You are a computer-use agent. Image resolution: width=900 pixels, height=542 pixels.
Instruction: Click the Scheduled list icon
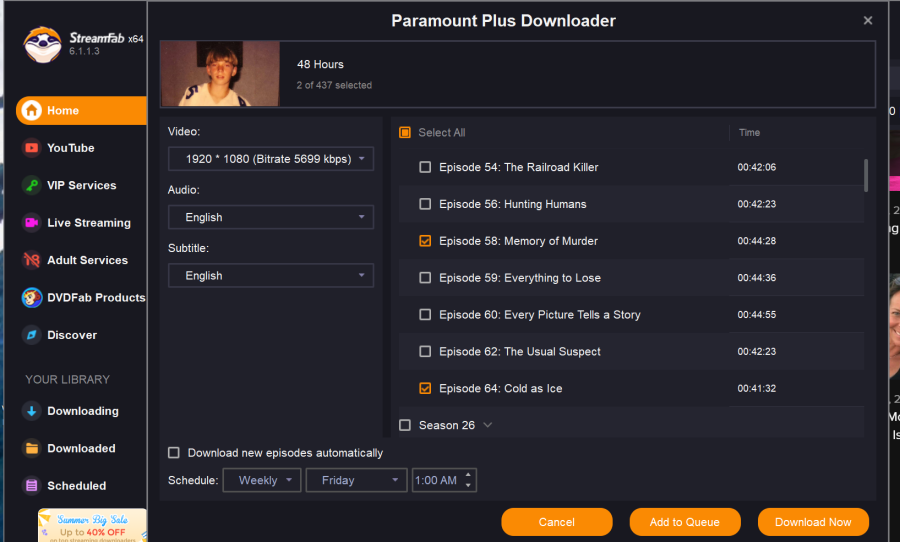(x=32, y=486)
